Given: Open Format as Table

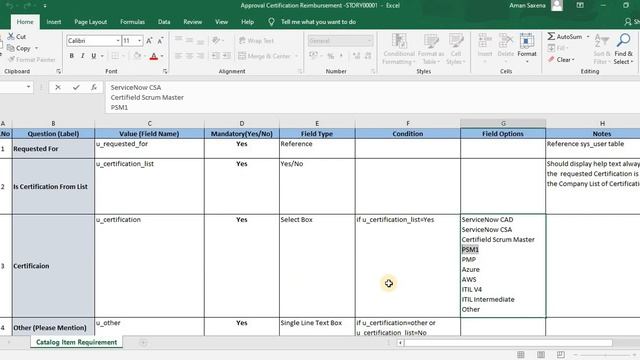Looking at the screenshot, I should (x=431, y=49).
